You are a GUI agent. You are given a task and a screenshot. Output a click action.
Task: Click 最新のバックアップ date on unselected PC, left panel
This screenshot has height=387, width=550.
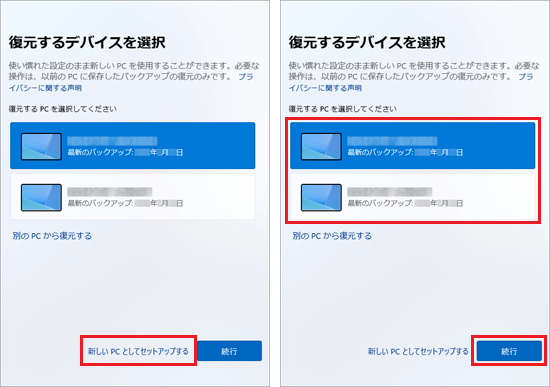125,203
